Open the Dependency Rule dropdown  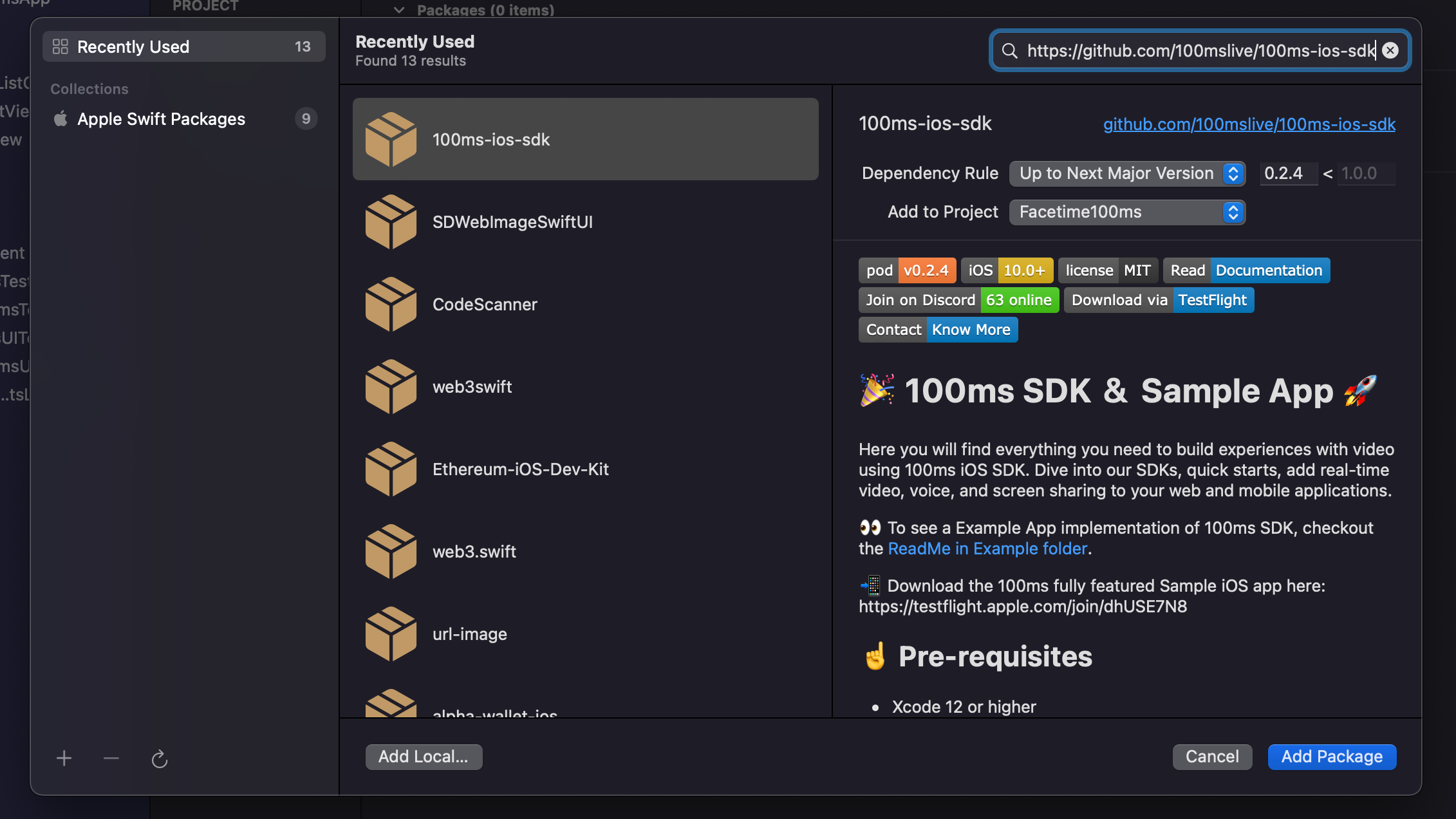pos(1127,173)
